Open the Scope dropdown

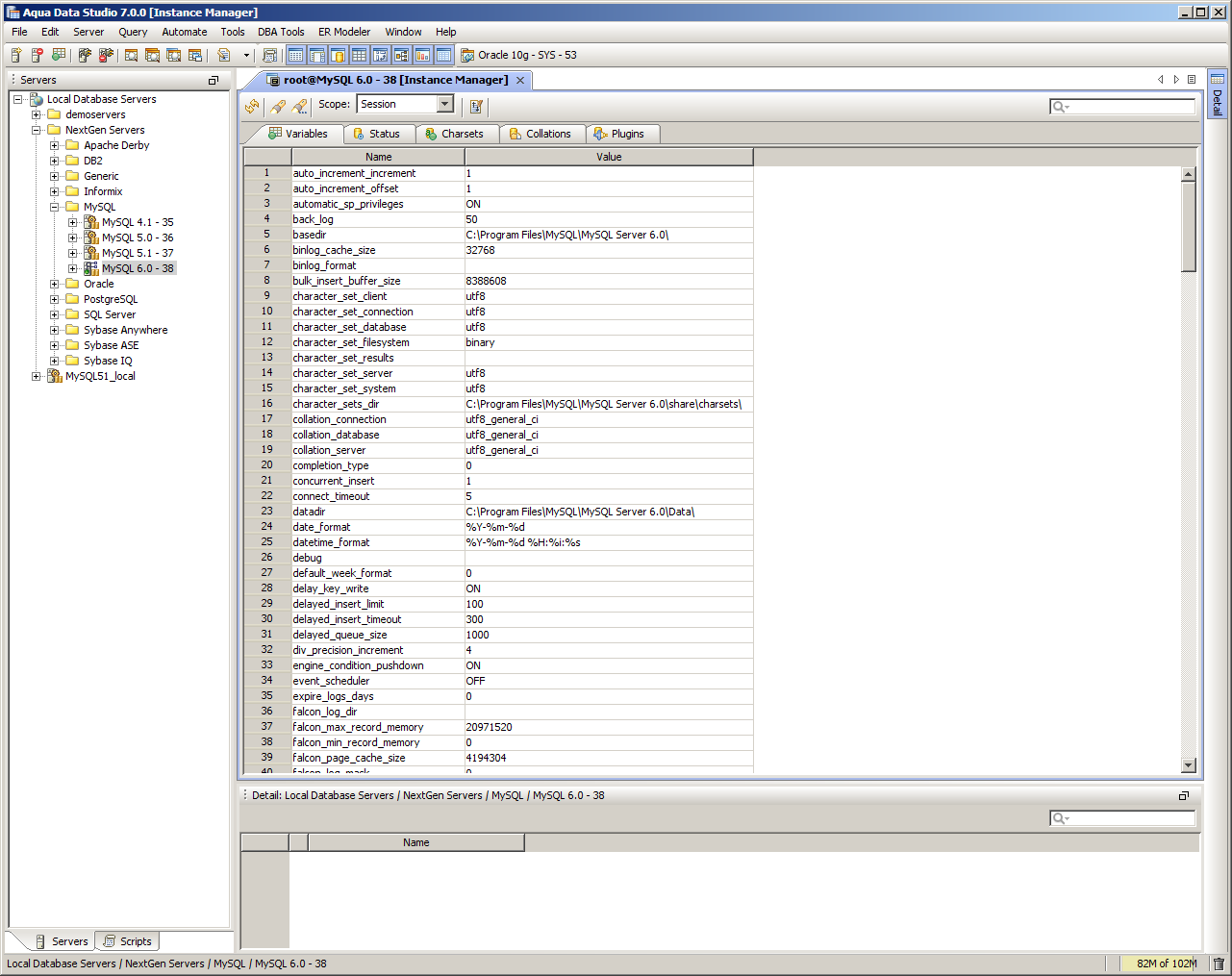[444, 104]
